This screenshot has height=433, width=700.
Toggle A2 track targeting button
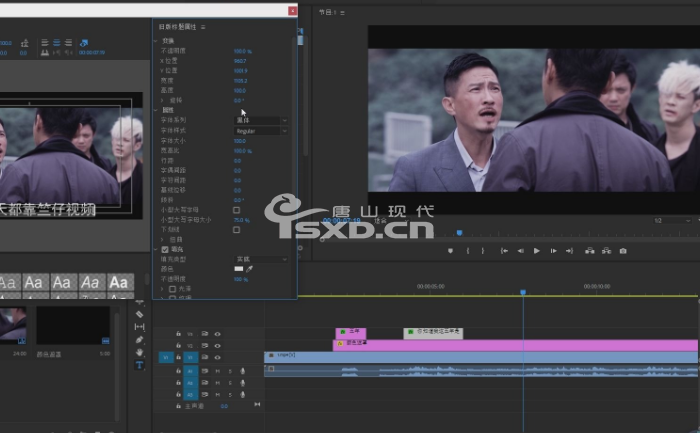191,383
